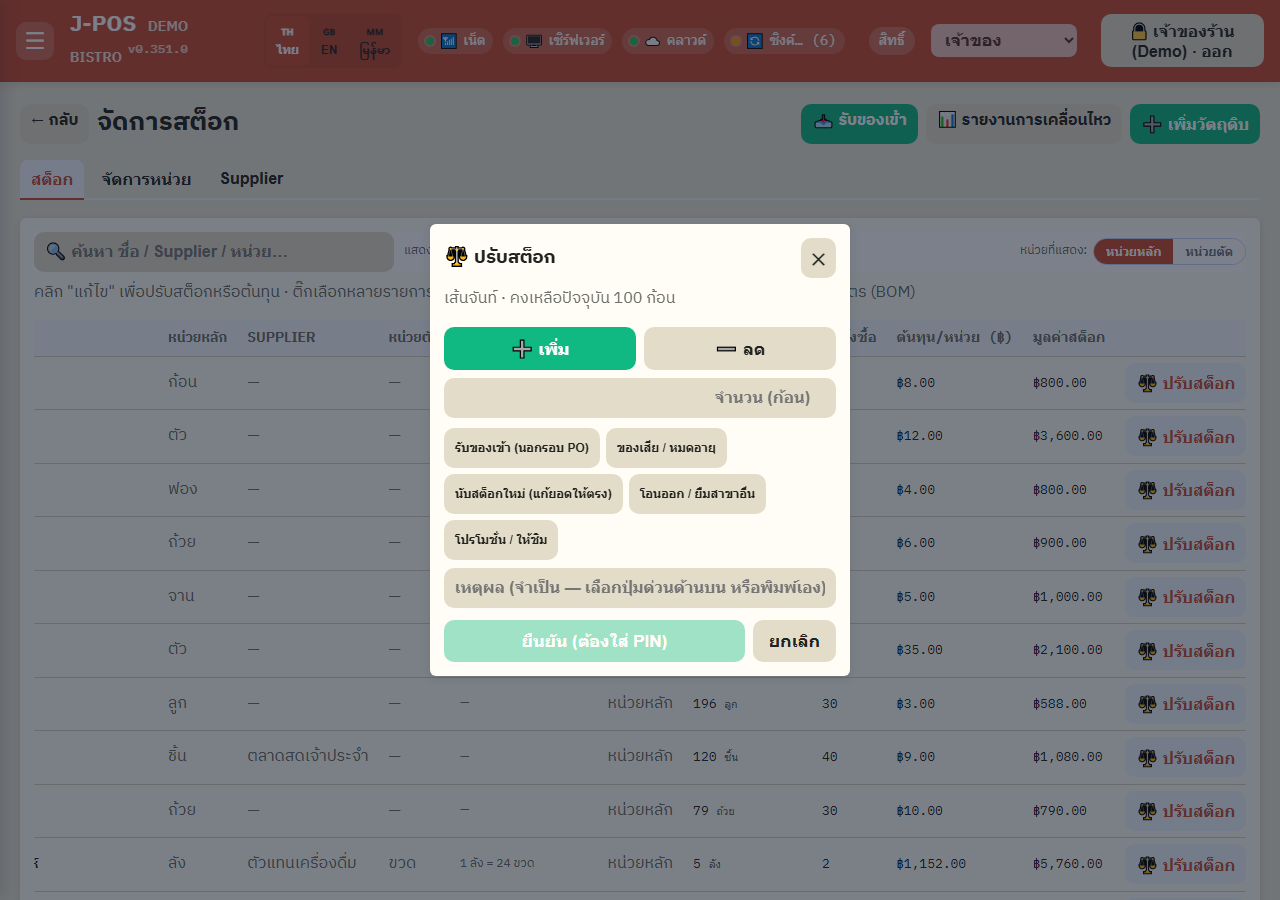Confirm with ยืนยัน (ต้องใส่ PIN) button
1280x900 pixels.
(594, 641)
